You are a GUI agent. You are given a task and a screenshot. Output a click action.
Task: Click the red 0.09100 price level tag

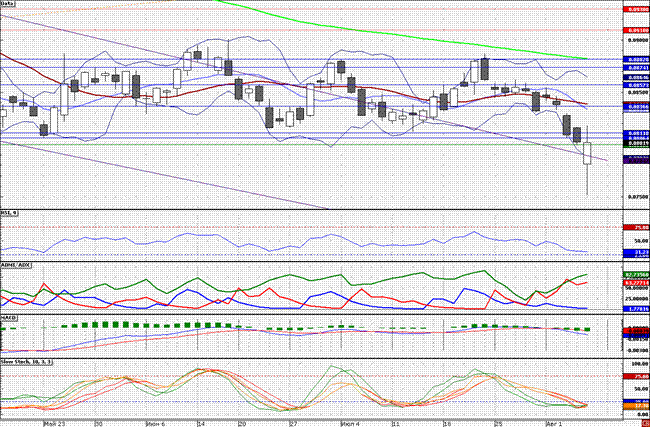pos(637,30)
